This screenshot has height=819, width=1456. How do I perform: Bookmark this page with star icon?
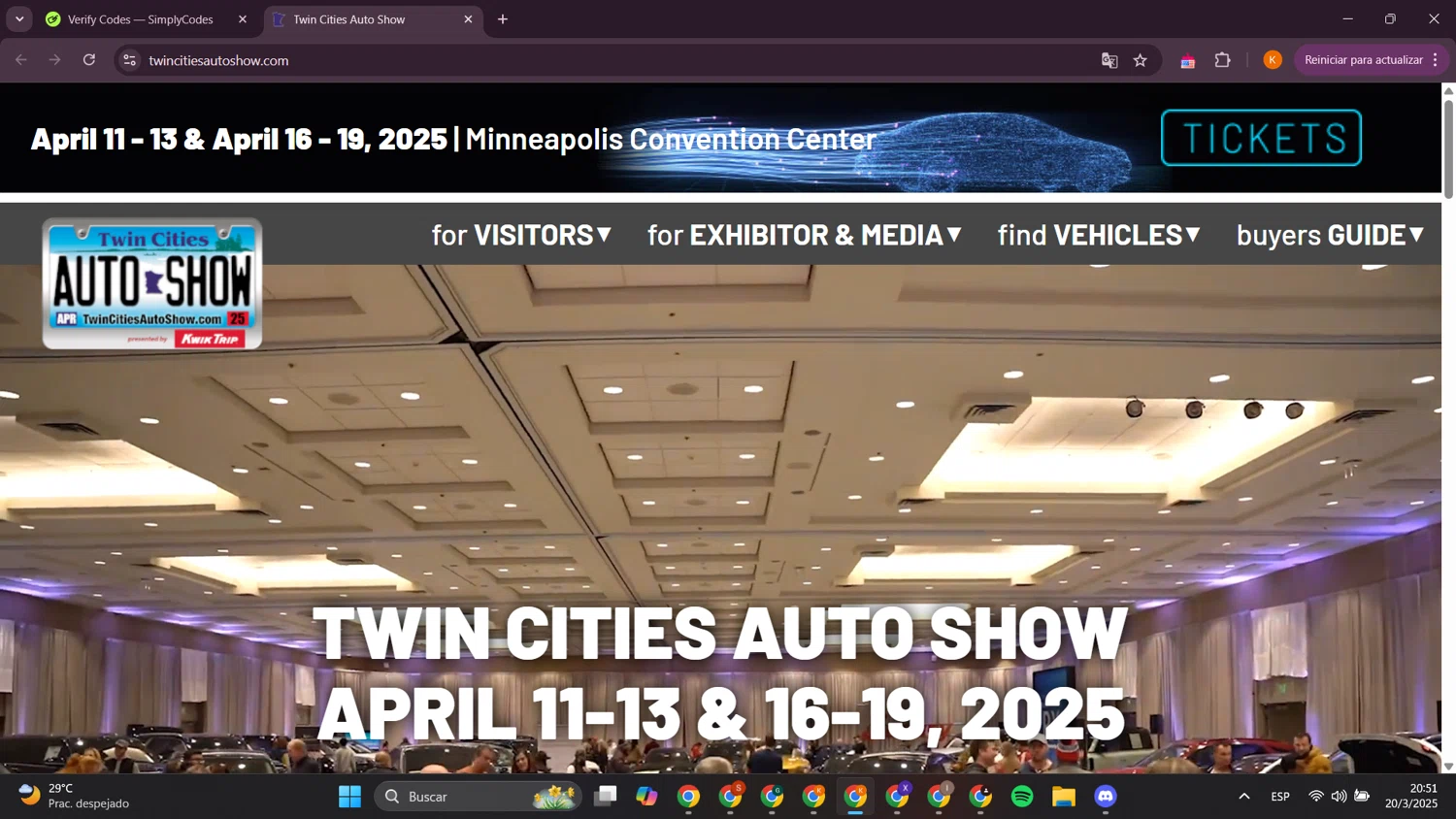pos(1141,60)
